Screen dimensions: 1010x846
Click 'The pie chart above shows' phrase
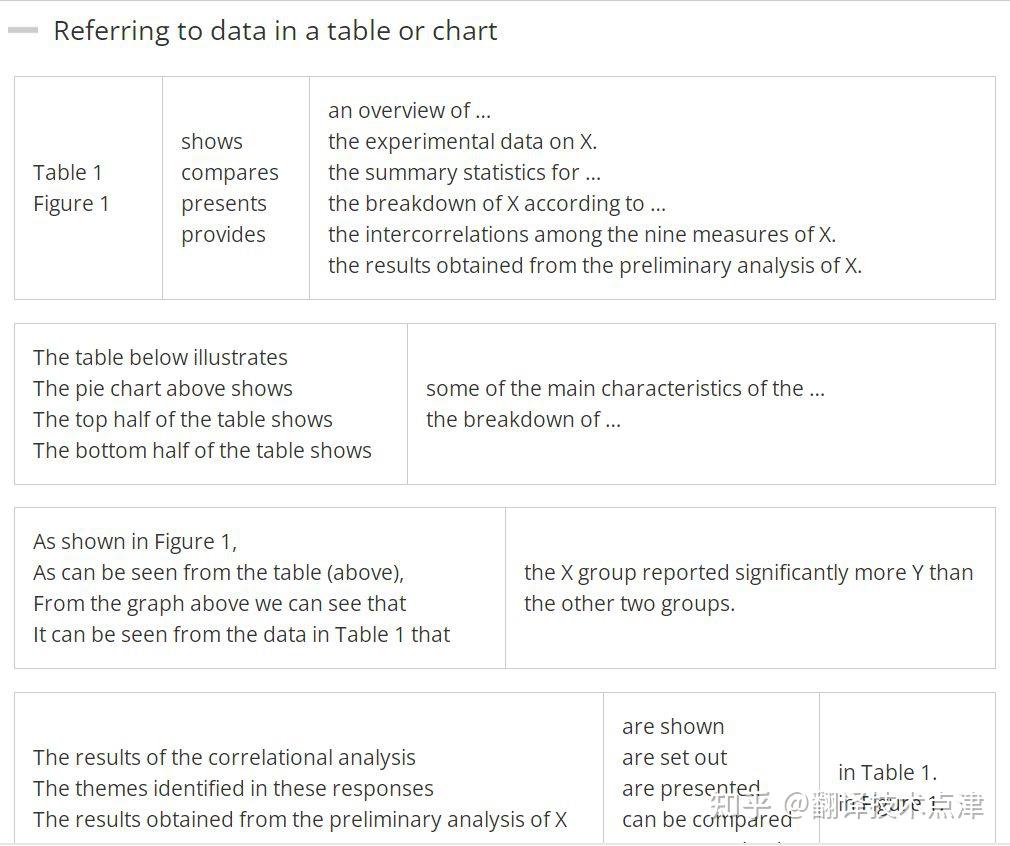[x=163, y=389]
